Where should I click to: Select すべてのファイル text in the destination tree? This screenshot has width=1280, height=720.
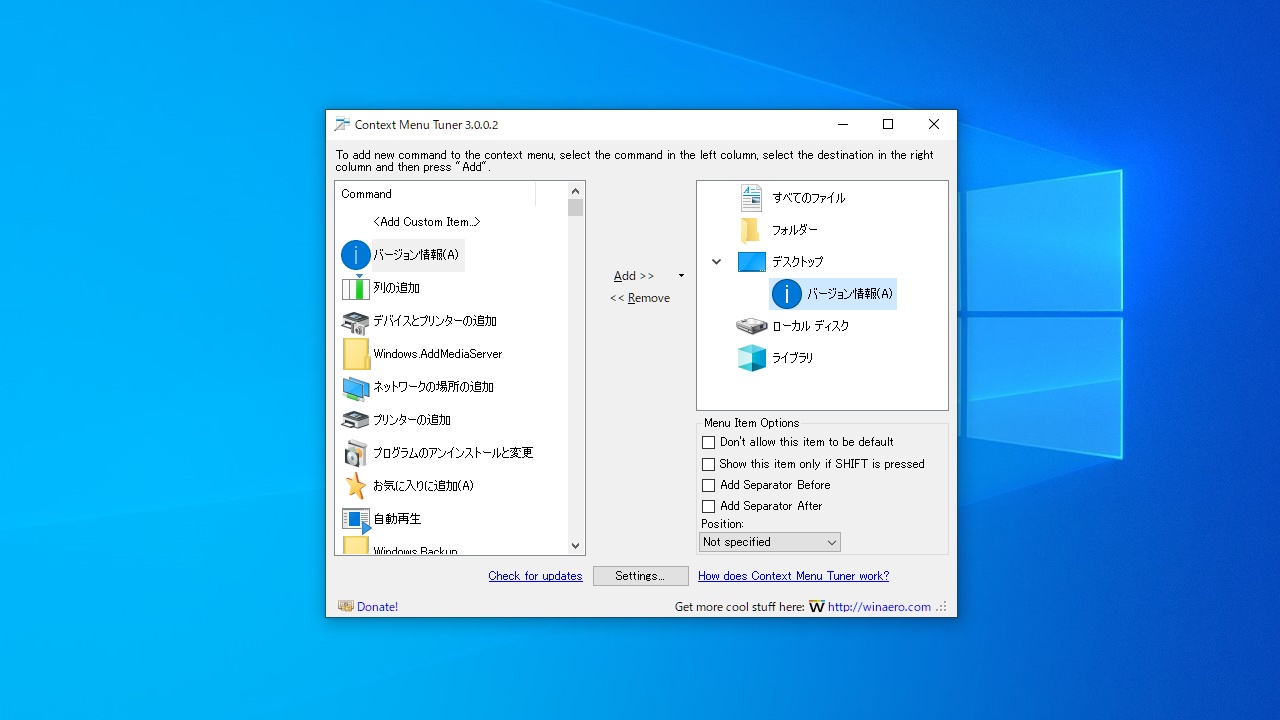point(809,198)
